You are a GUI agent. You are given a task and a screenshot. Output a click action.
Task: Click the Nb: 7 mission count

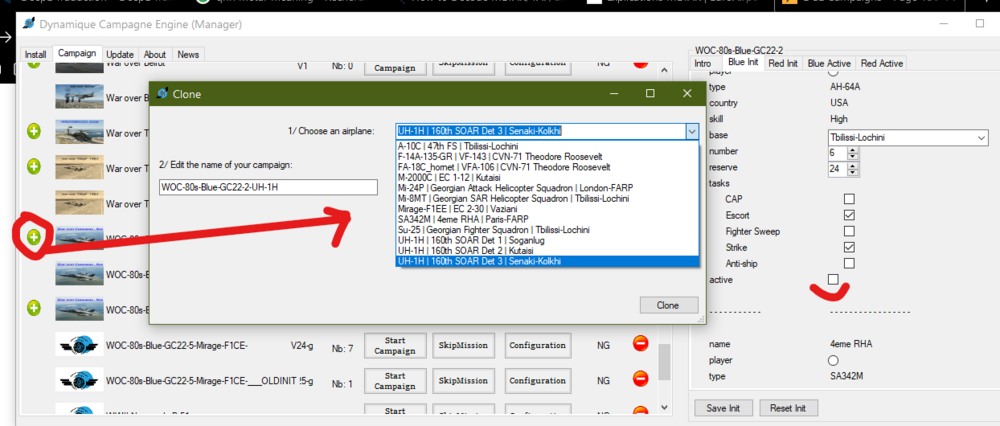(x=342, y=349)
